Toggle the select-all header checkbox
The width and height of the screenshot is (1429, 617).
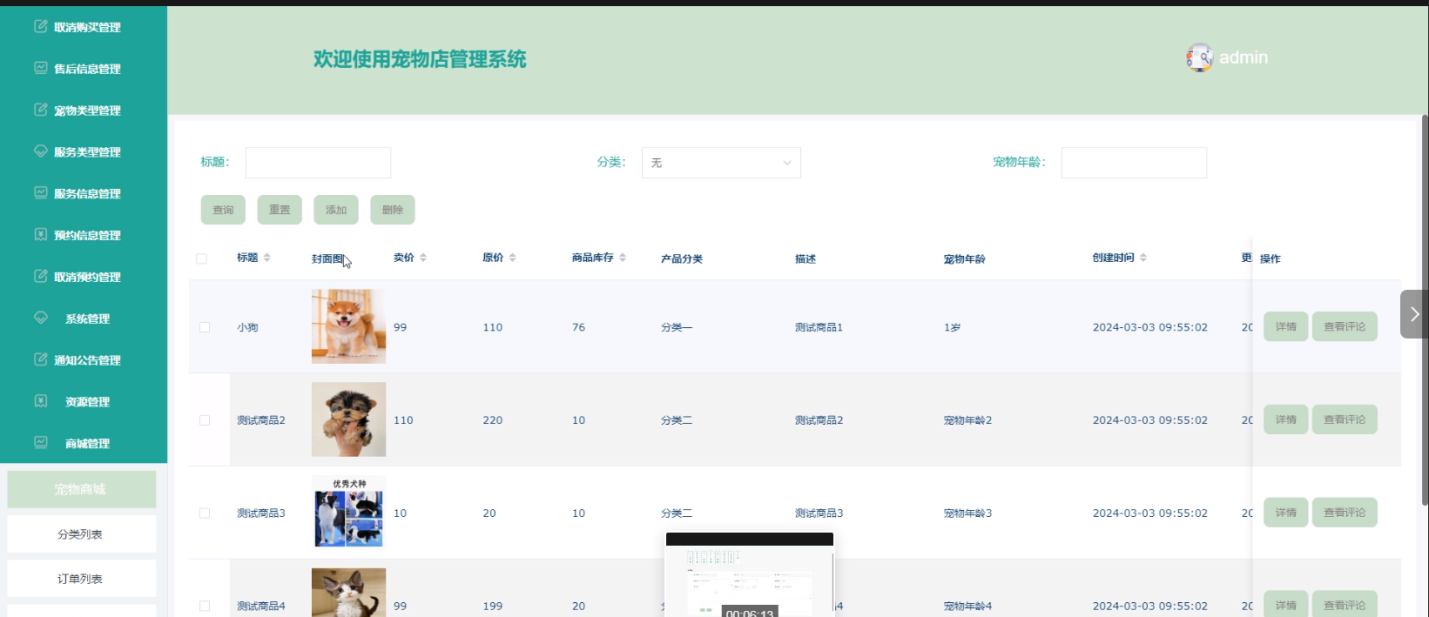202,259
